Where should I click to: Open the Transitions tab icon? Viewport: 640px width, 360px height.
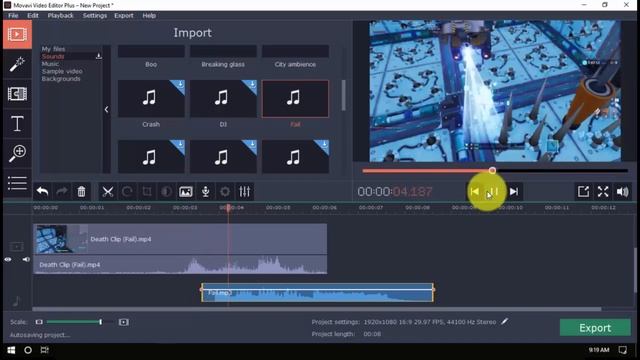pos(17,94)
